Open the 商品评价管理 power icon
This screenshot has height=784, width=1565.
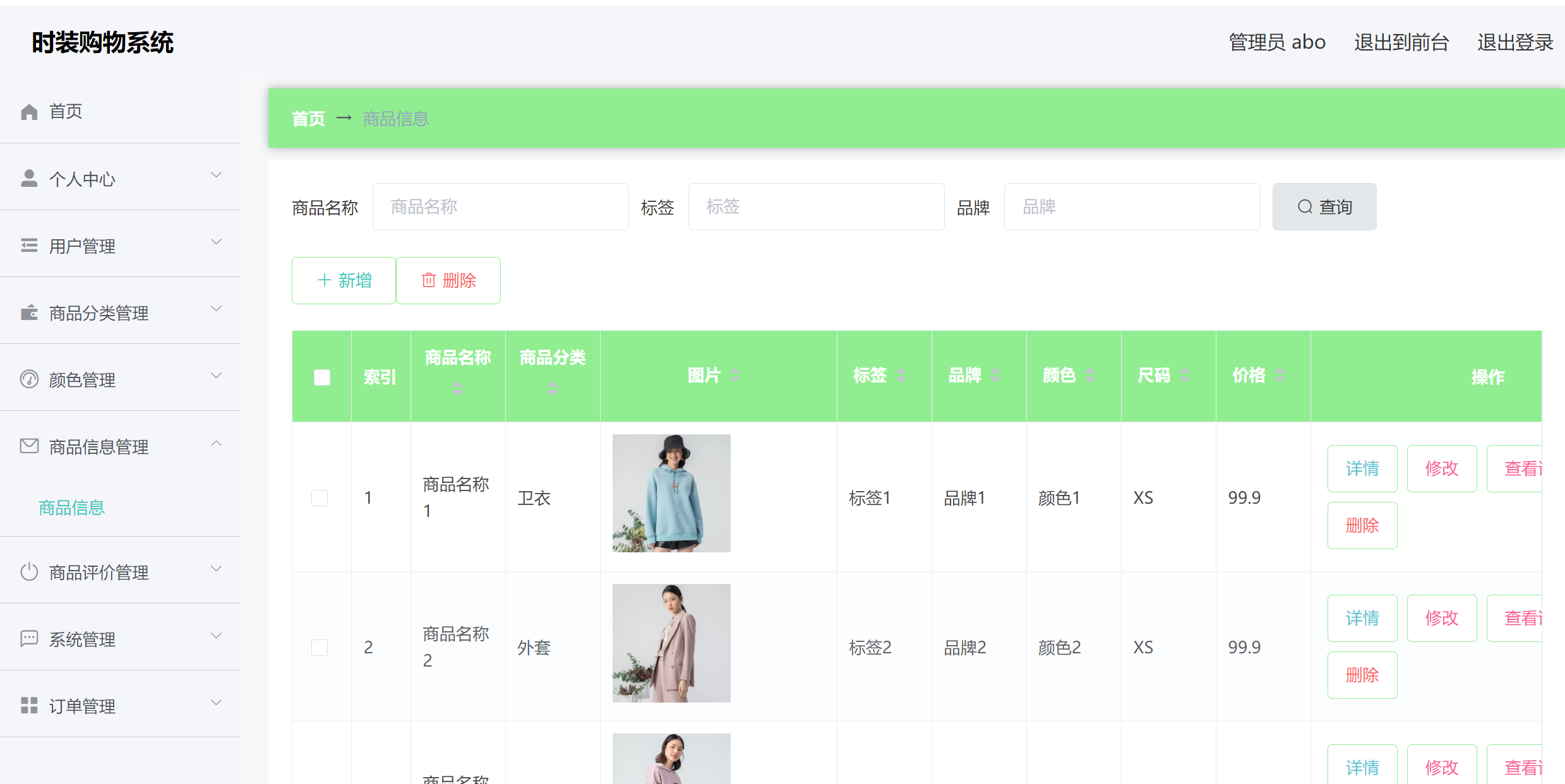click(29, 572)
